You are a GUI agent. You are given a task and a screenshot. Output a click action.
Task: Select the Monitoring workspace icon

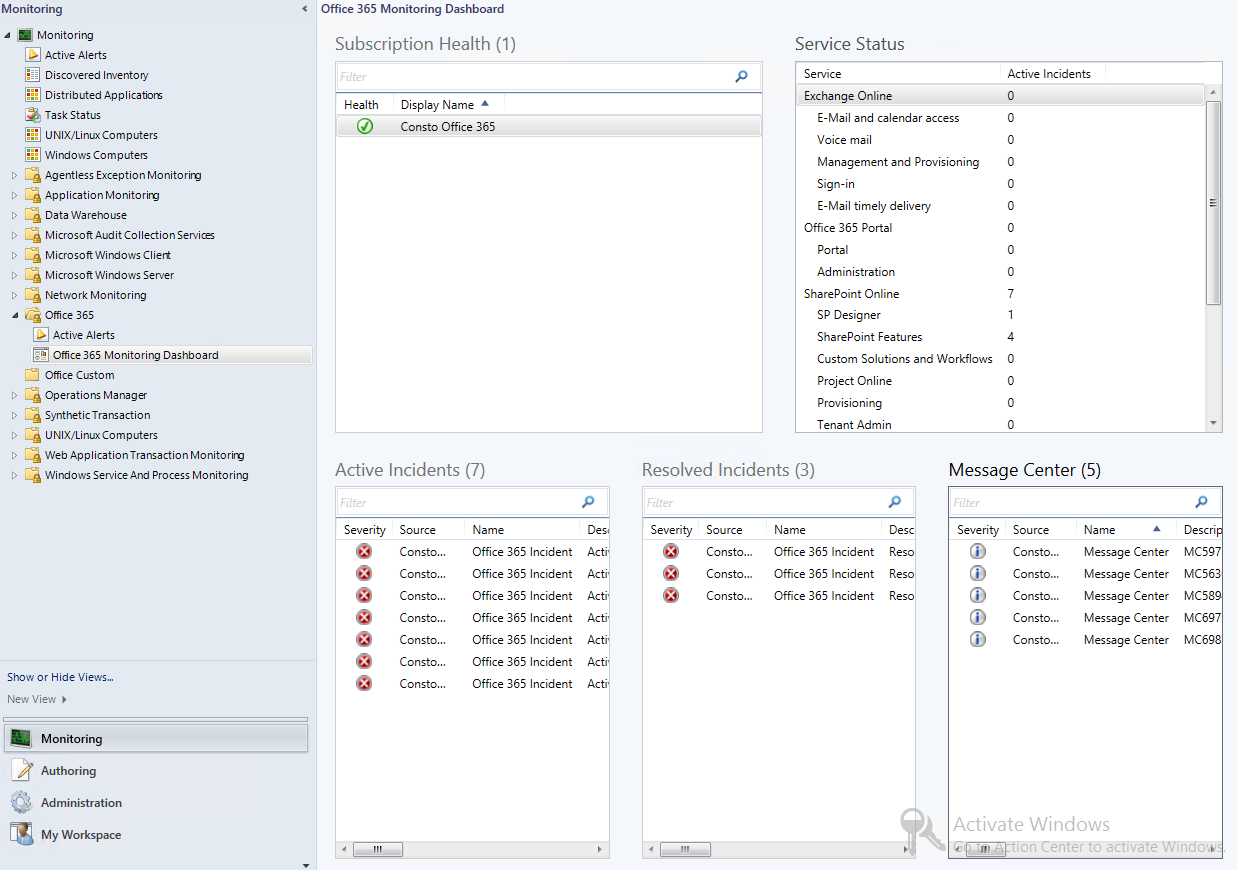(x=20, y=738)
